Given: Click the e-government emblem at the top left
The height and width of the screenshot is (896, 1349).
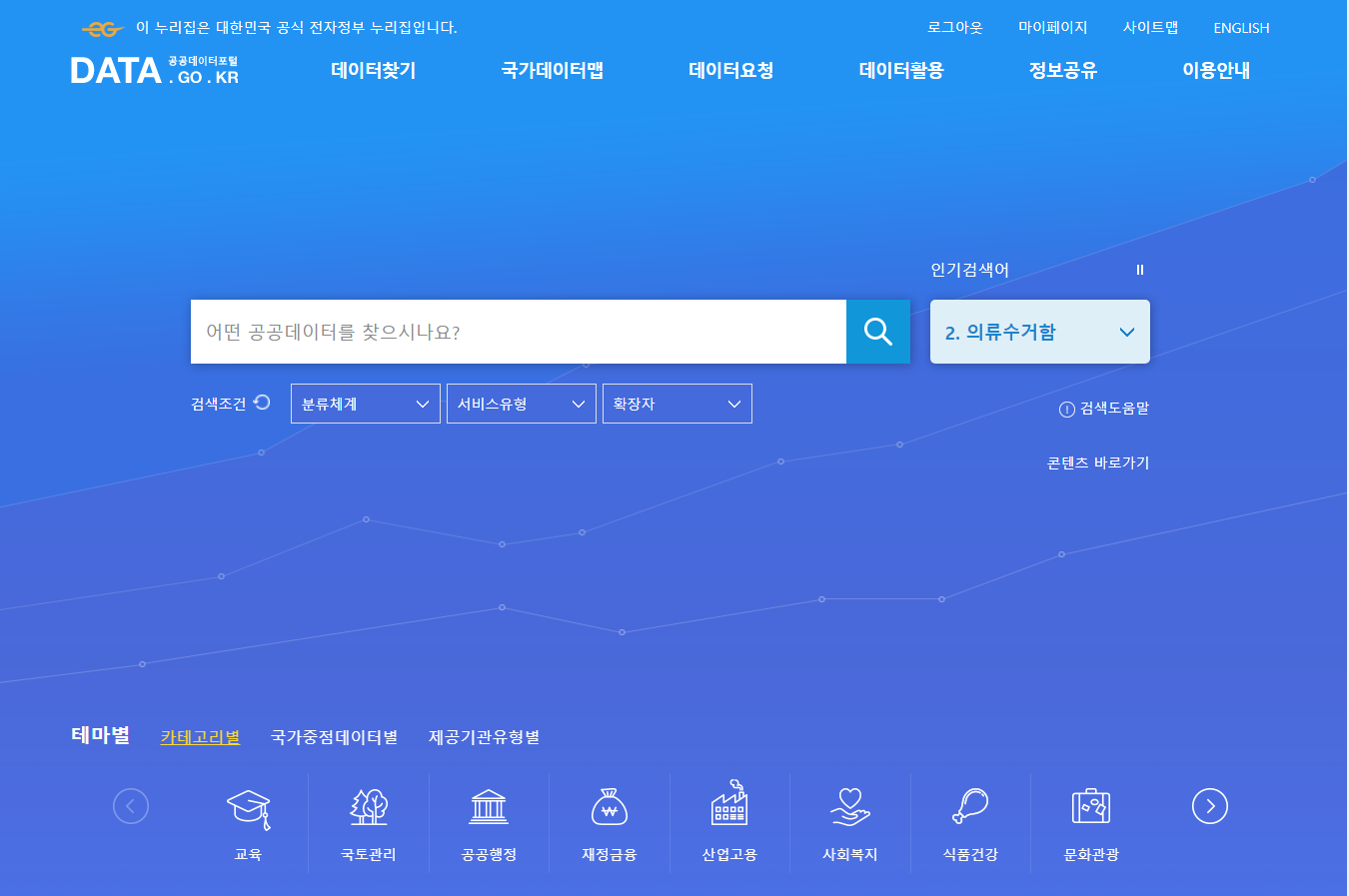Looking at the screenshot, I should (x=102, y=29).
